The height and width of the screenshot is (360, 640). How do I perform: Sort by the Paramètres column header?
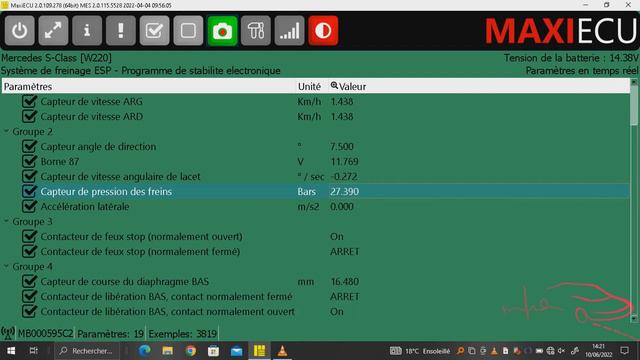[x=149, y=86]
